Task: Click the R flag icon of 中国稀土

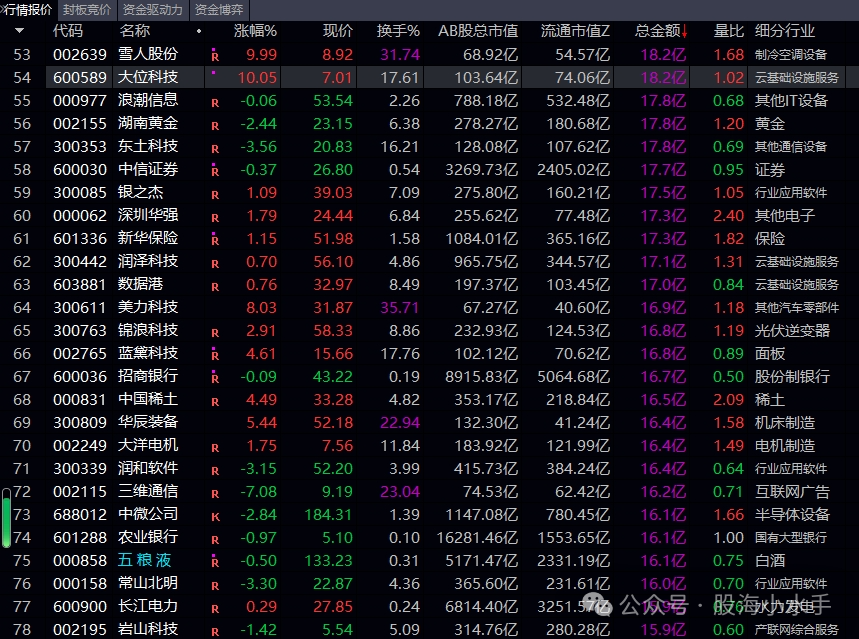Action: pos(215,402)
